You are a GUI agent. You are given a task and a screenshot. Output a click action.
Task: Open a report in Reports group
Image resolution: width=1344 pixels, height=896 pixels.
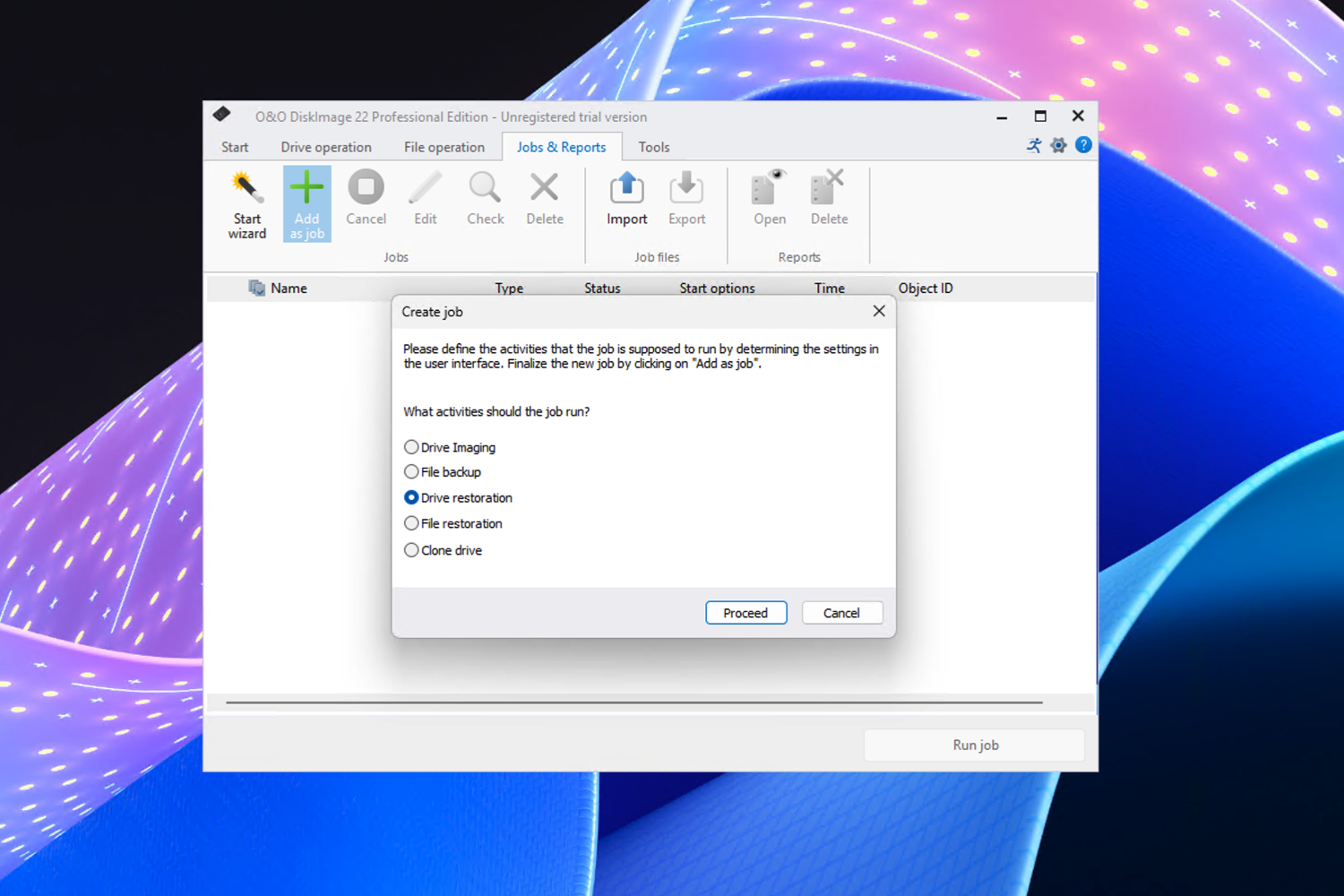point(770,198)
